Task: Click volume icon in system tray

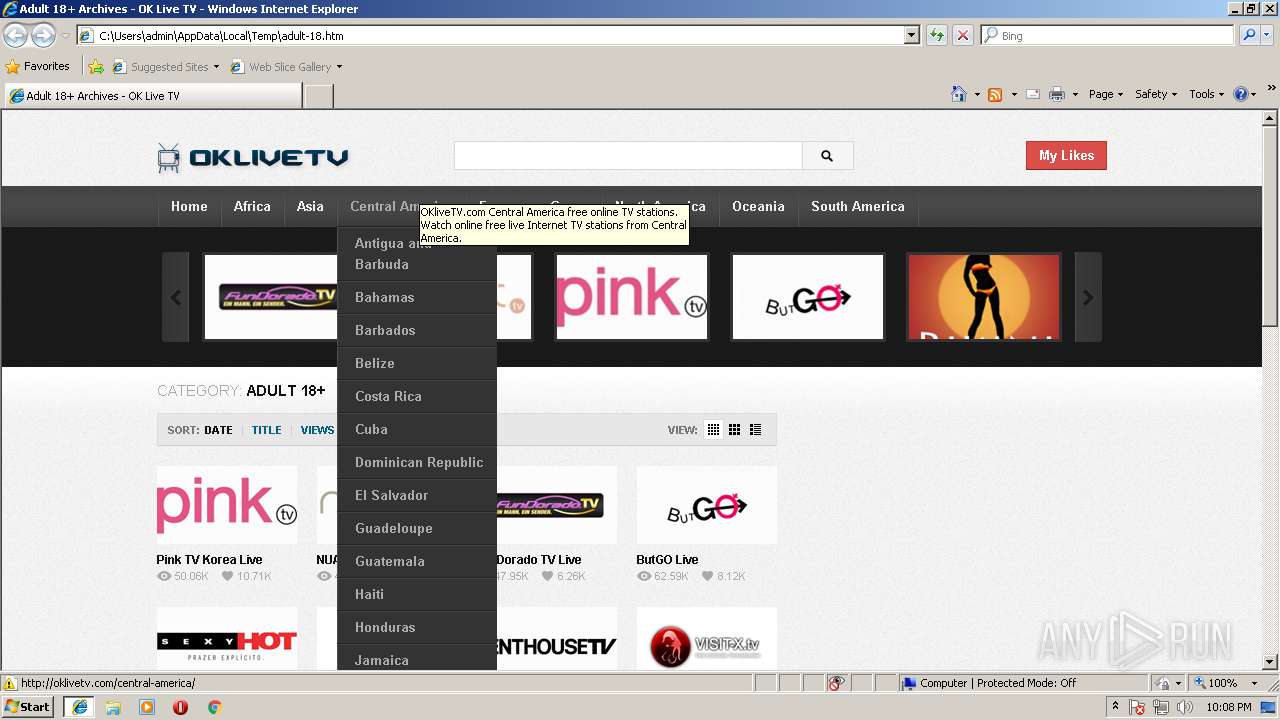Action: (x=1184, y=707)
